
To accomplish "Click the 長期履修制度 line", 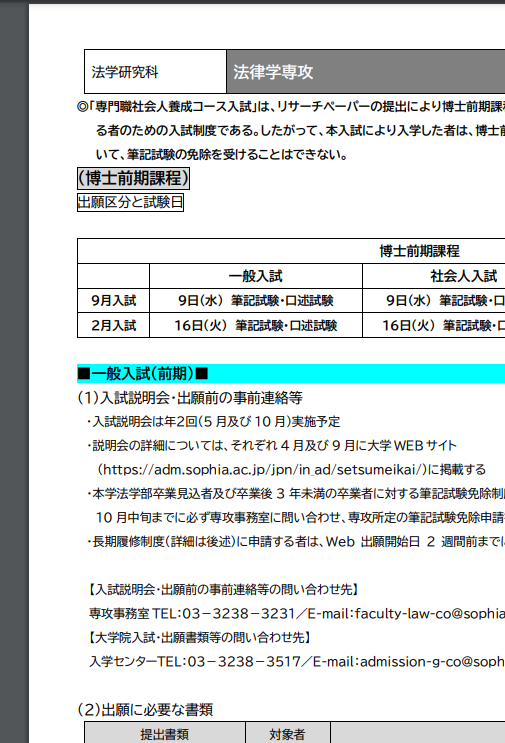I will 296,542.
